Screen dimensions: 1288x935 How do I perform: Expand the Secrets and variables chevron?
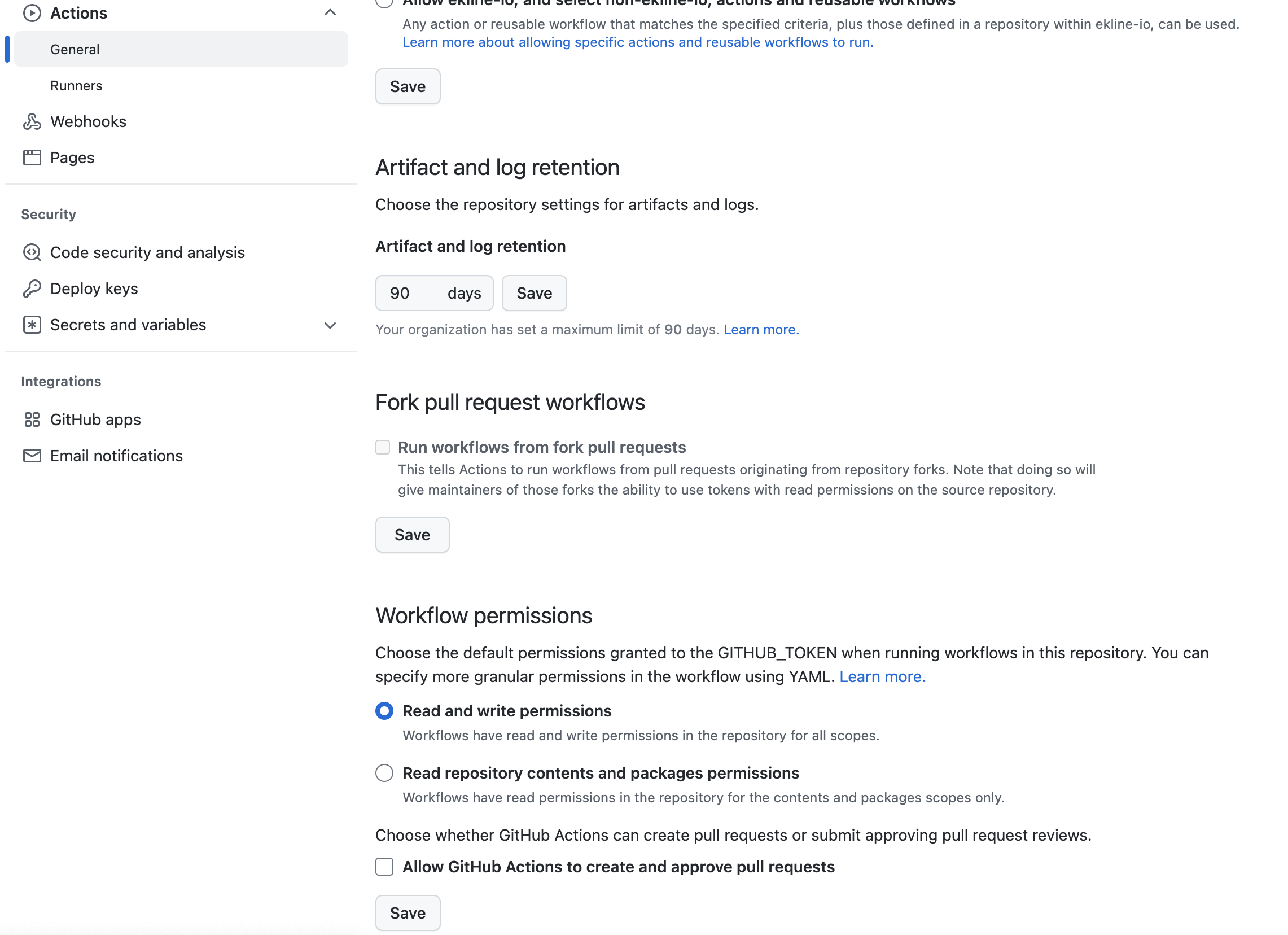330,325
